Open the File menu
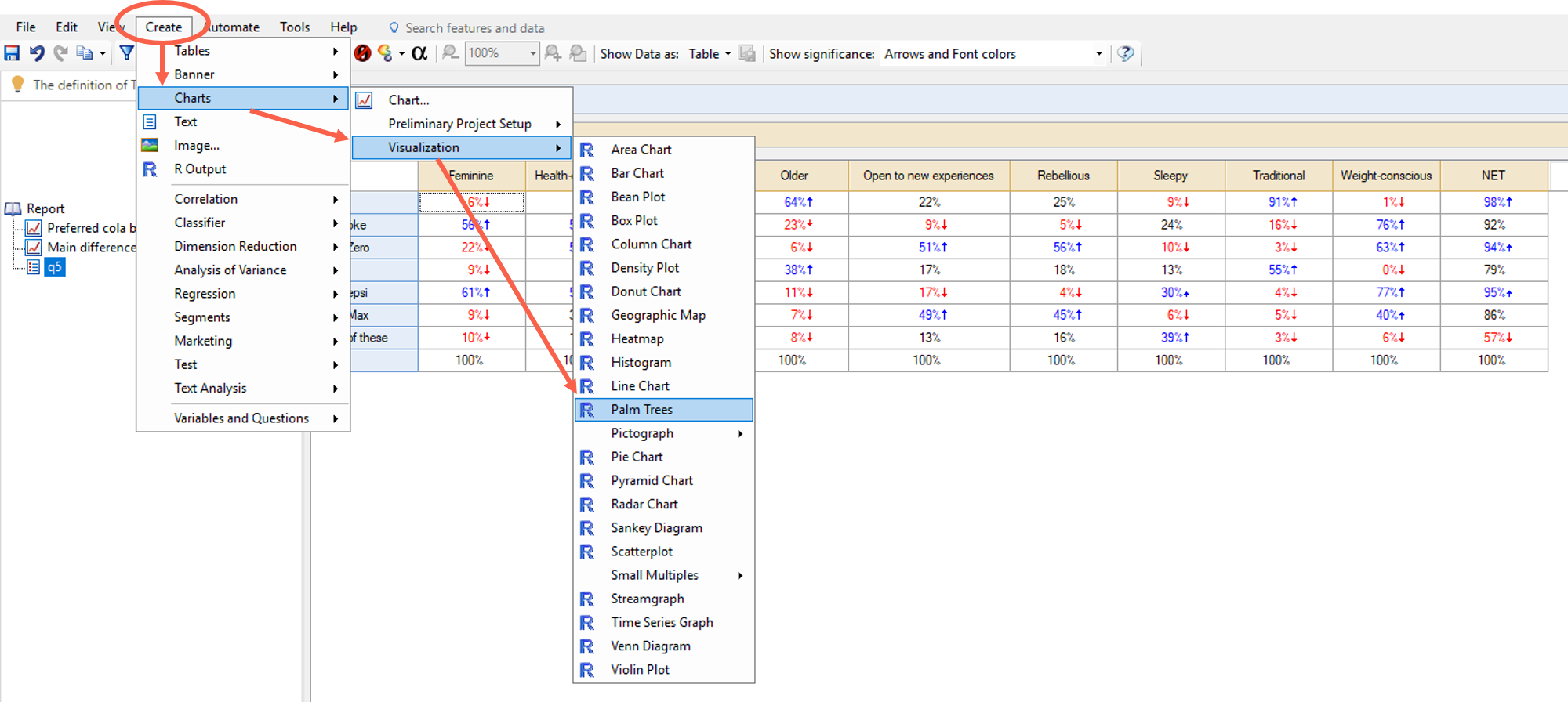This screenshot has height=702, width=1568. pos(26,27)
